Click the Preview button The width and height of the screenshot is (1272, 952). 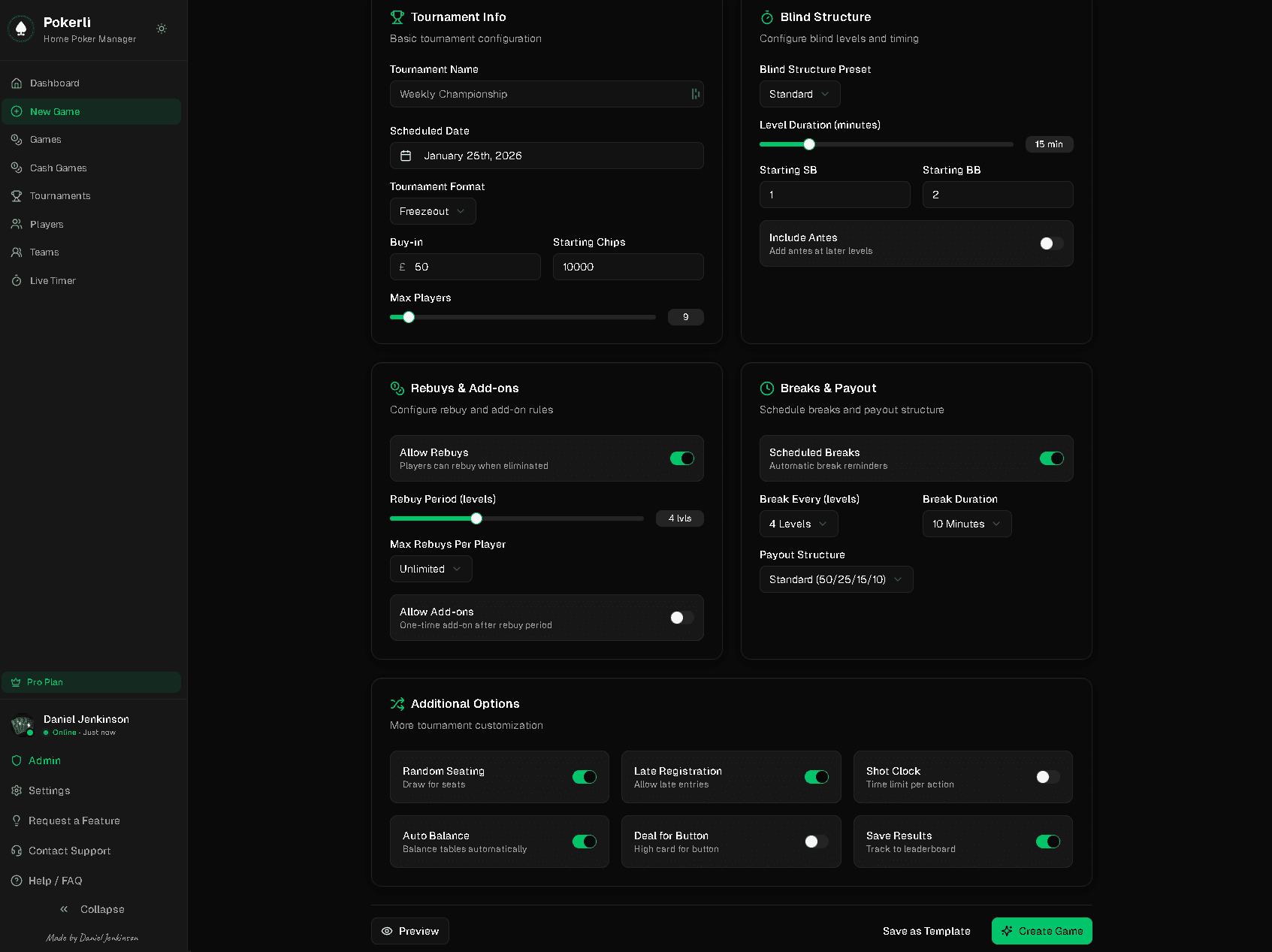click(410, 931)
